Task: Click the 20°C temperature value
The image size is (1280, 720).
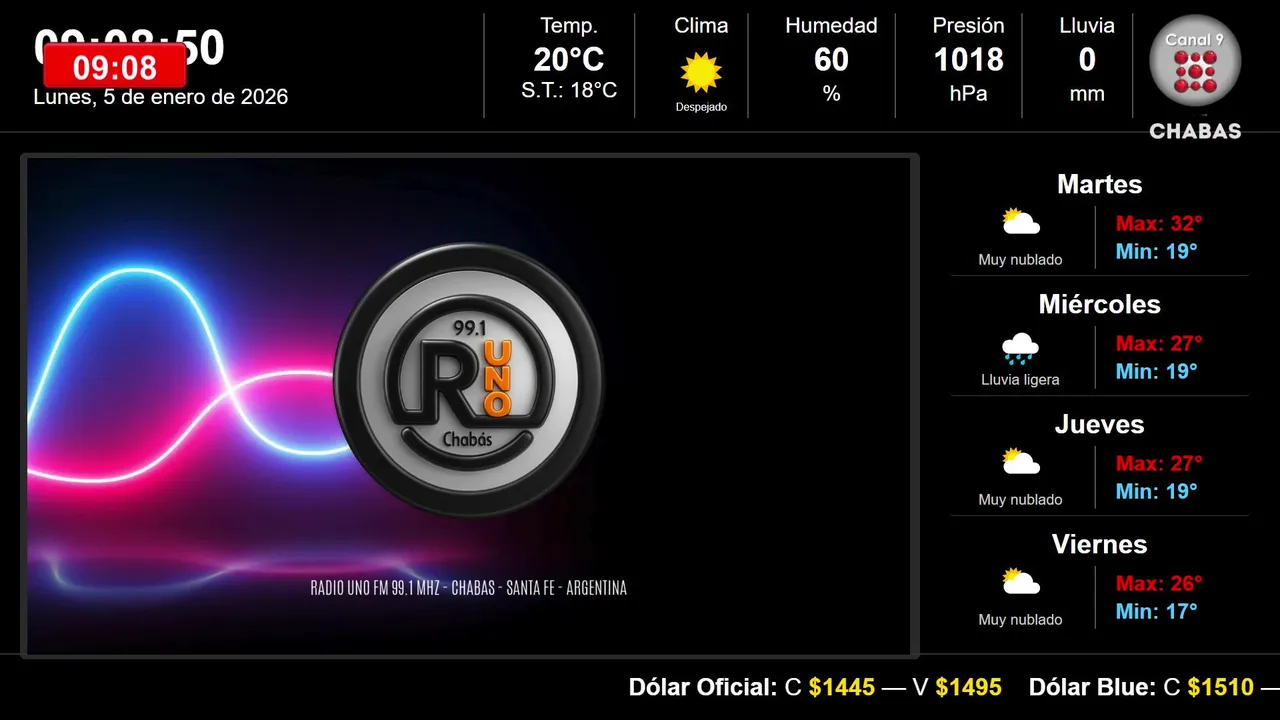Action: [x=569, y=60]
